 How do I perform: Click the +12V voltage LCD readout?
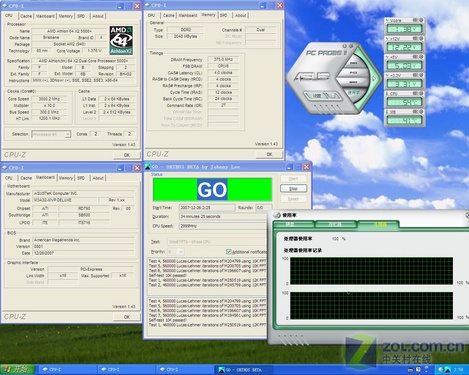[404, 47]
